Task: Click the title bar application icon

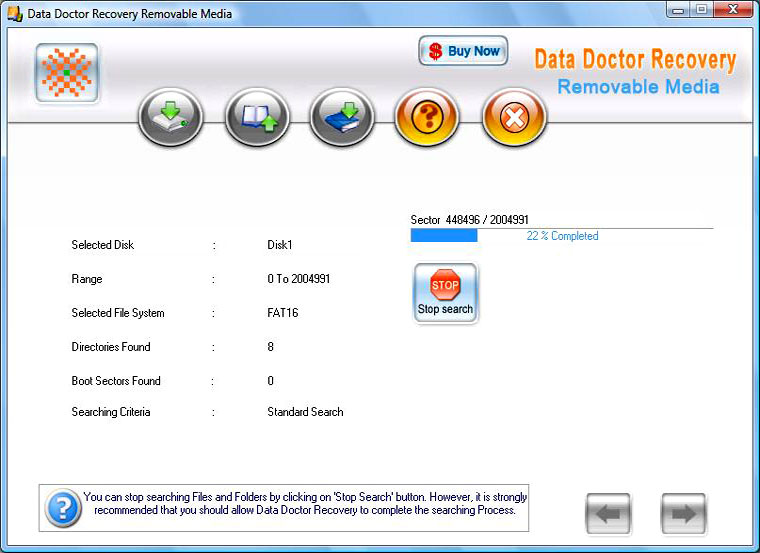Action: pyautogui.click(x=15, y=14)
